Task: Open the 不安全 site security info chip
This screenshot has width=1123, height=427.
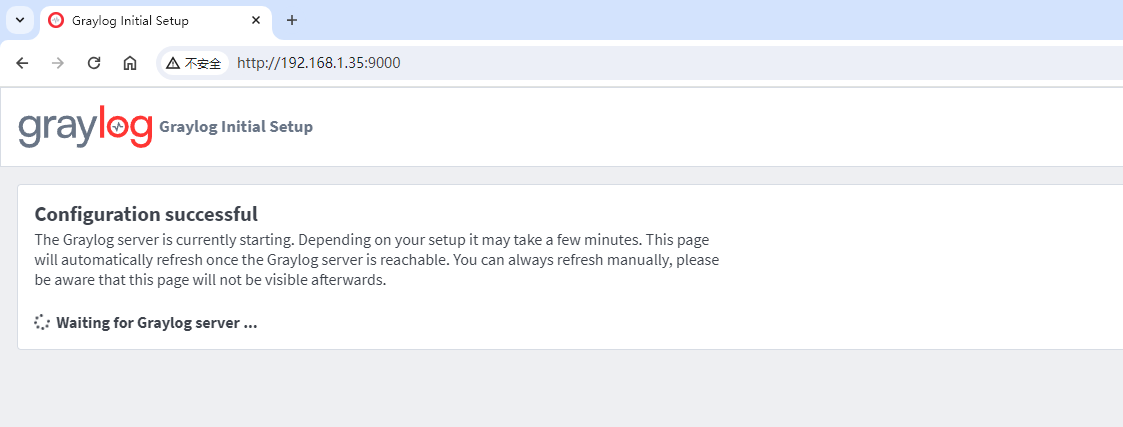Action: 193,63
